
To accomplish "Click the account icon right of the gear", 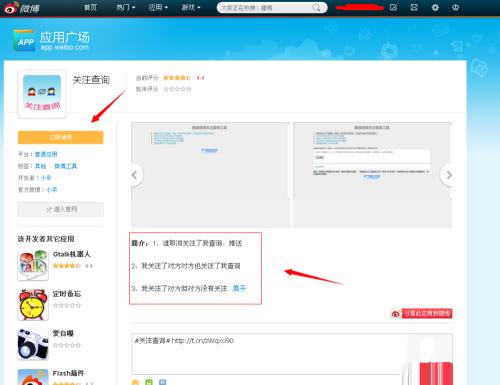I will click(x=455, y=7).
